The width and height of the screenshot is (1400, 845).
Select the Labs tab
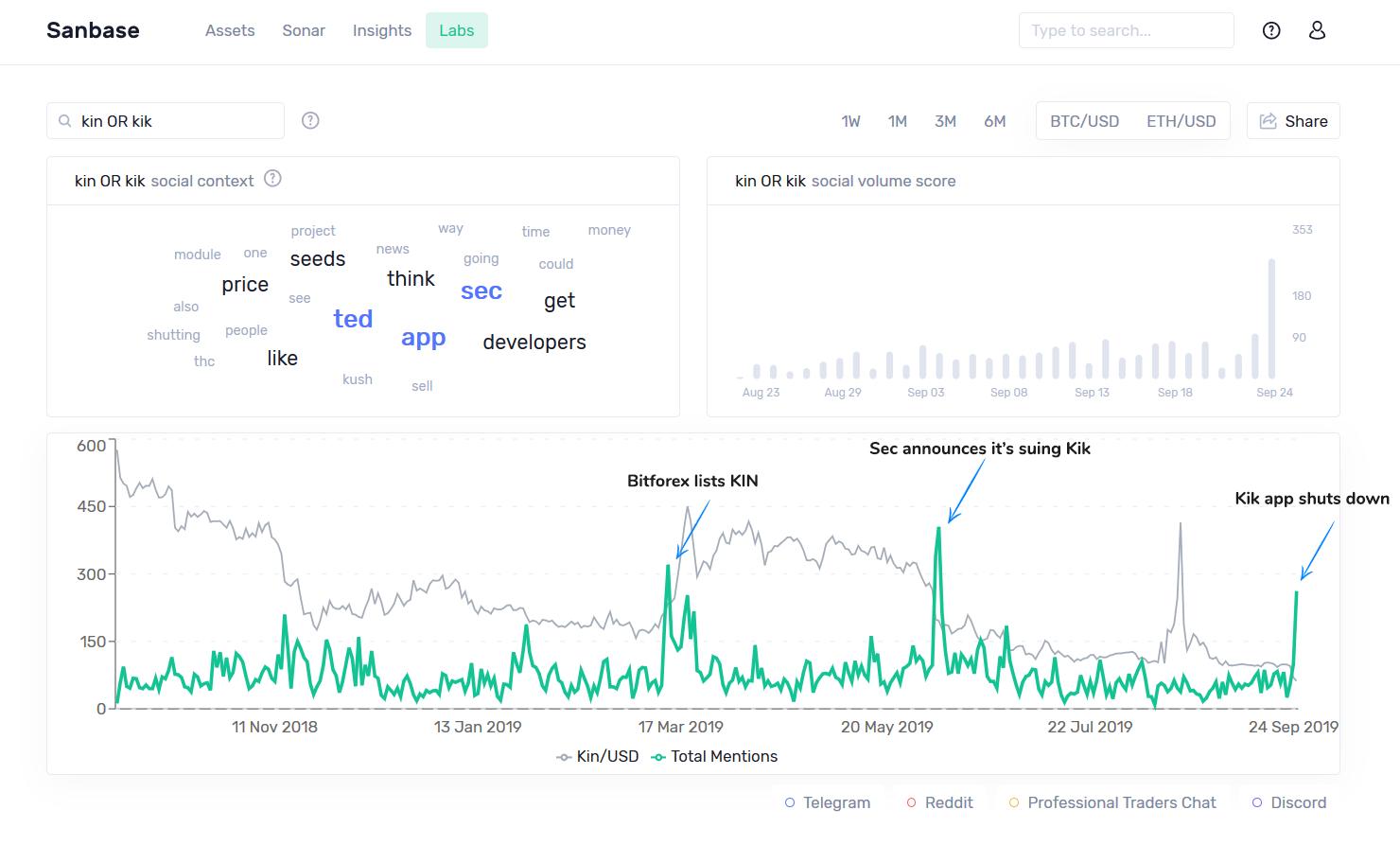[457, 30]
